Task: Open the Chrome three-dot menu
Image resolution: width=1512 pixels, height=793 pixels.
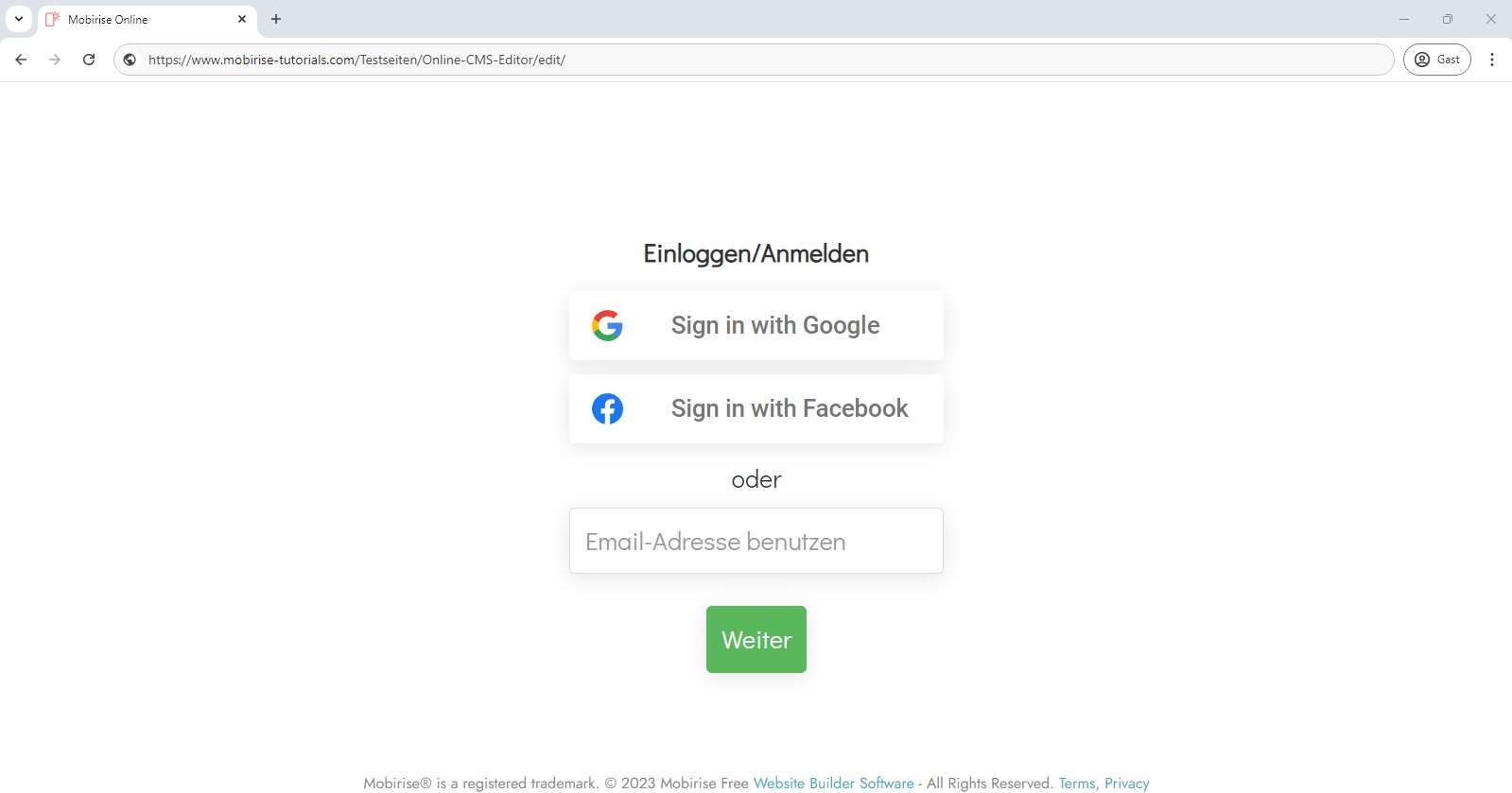Action: [x=1491, y=60]
